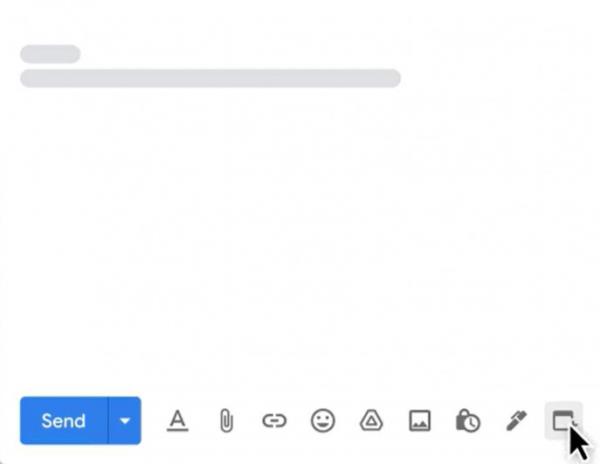Image resolution: width=600 pixels, height=464 pixels.
Task: Attach a file using the paperclip icon
Action: [226, 420]
